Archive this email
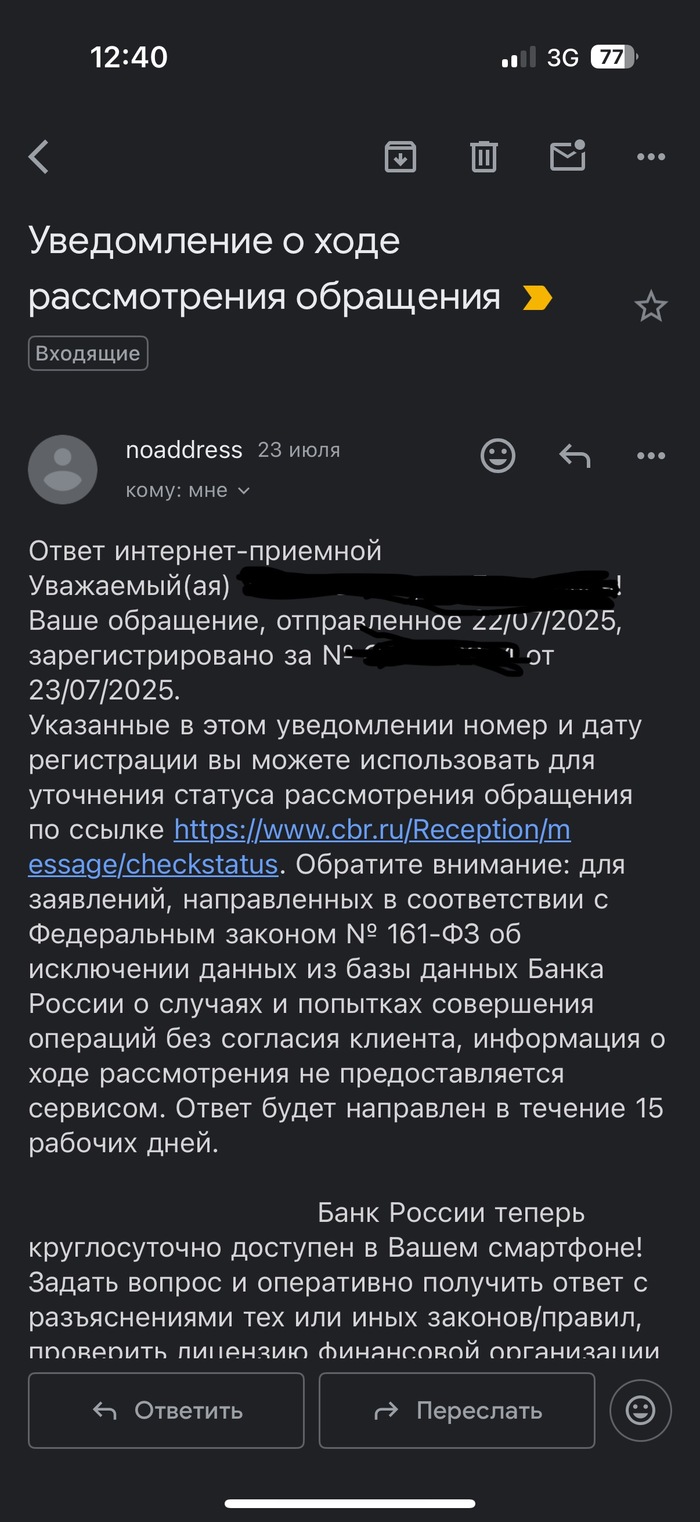Image resolution: width=700 pixels, height=1522 pixels. coord(400,157)
